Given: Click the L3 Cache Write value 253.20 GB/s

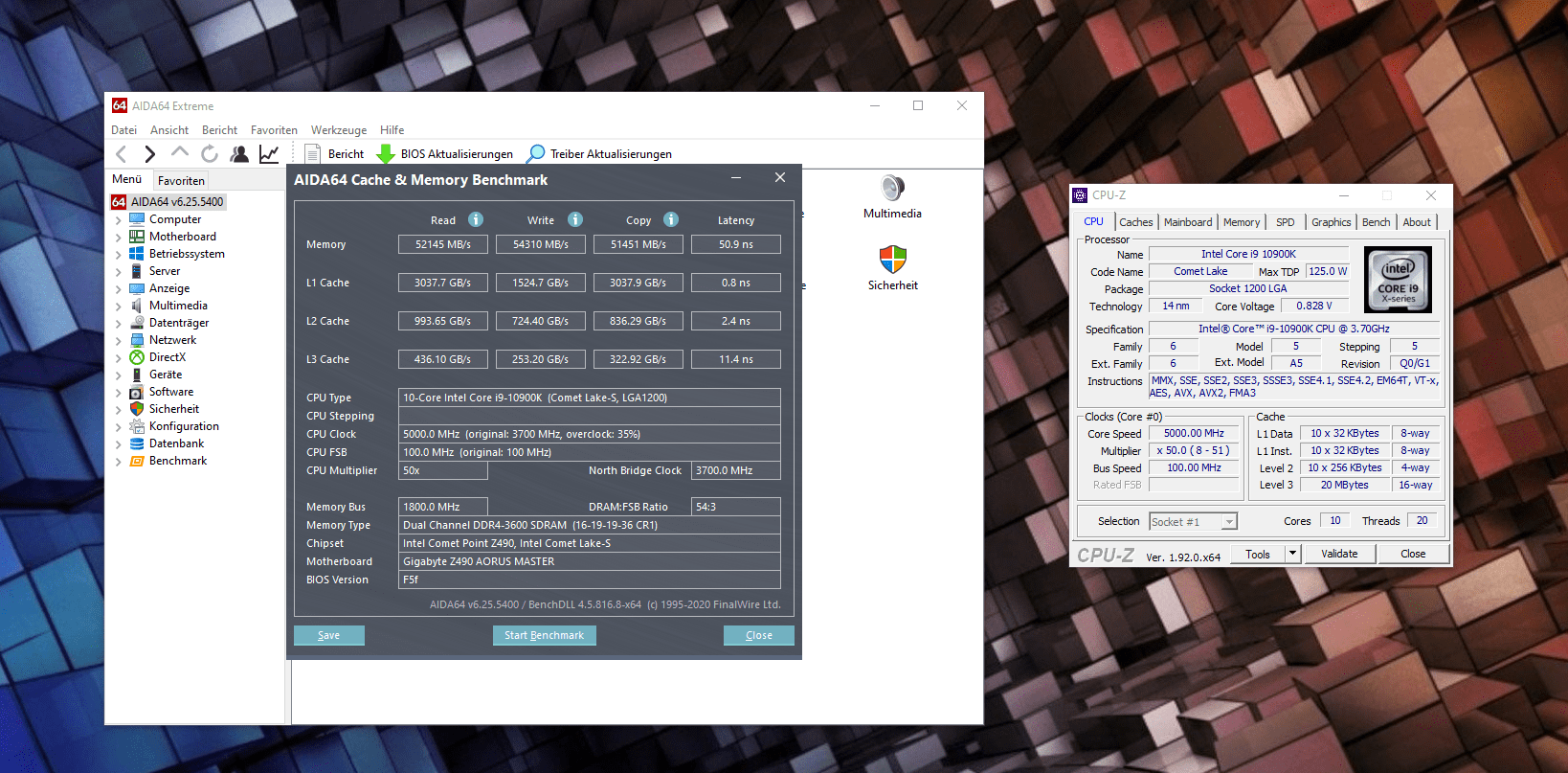Looking at the screenshot, I should pos(541,359).
